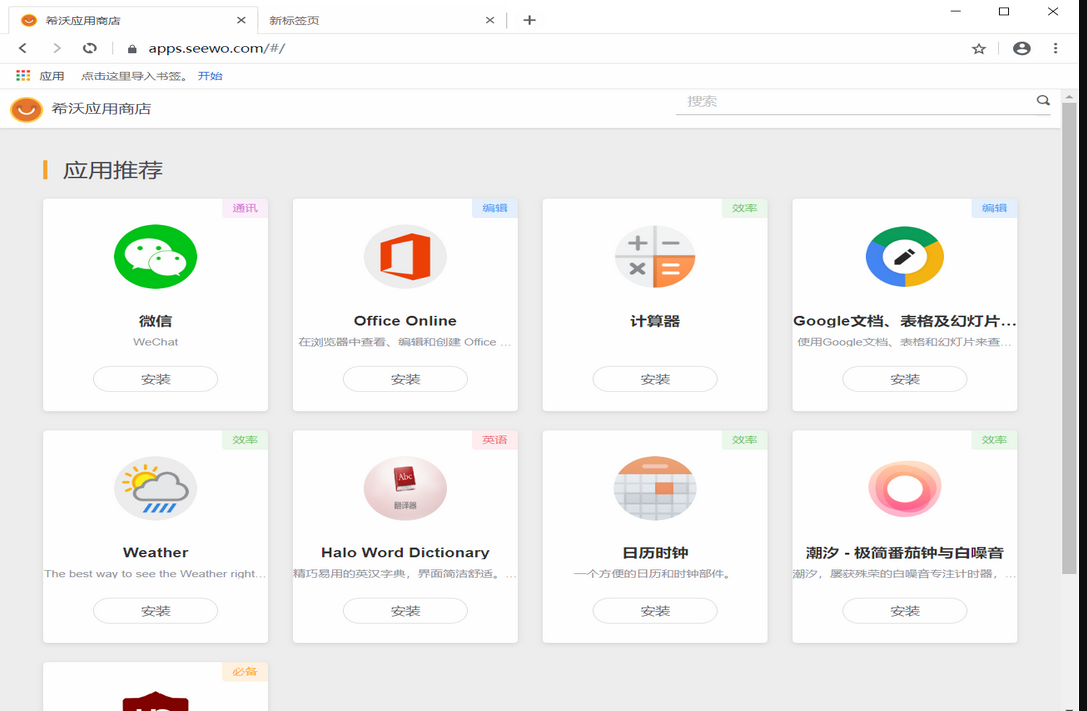Open the Office Online orange logo icon
This screenshot has width=1087, height=711.
click(x=405, y=256)
